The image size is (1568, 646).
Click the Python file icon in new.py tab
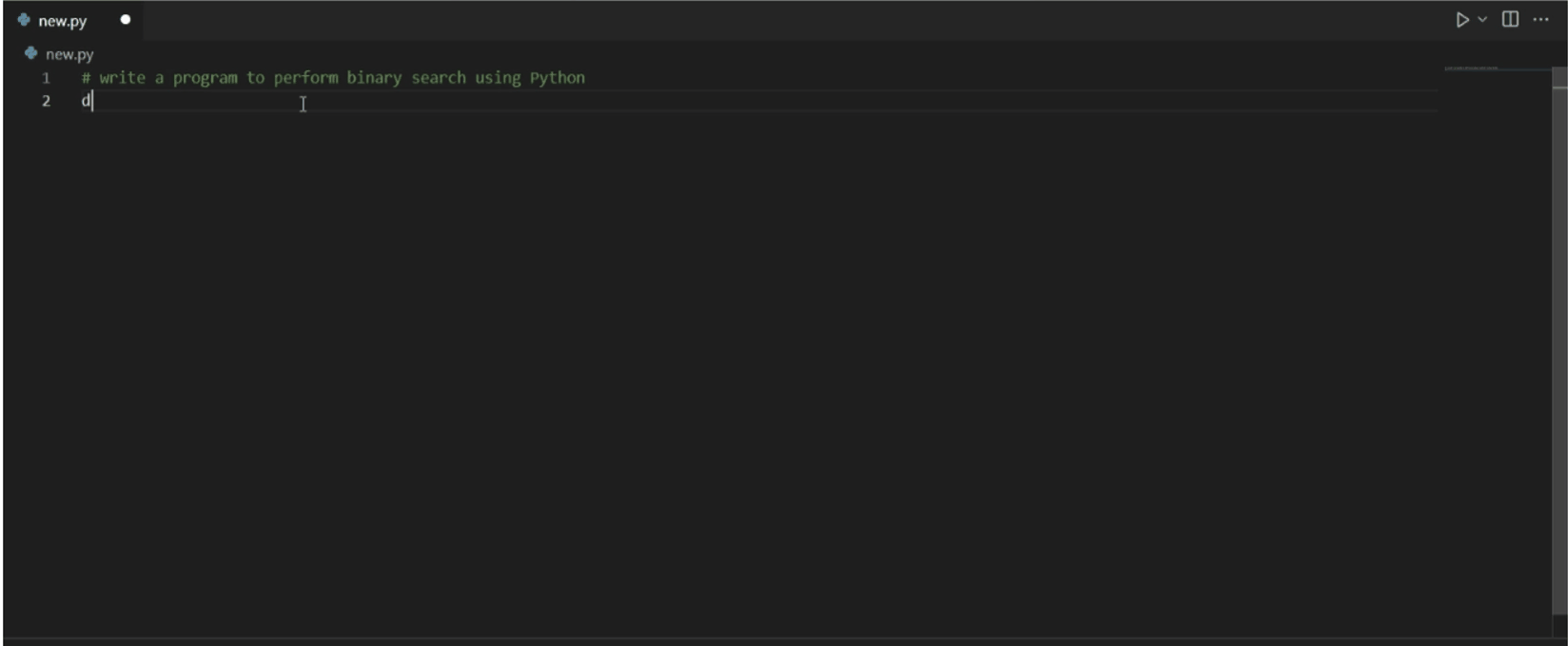pyautogui.click(x=24, y=20)
